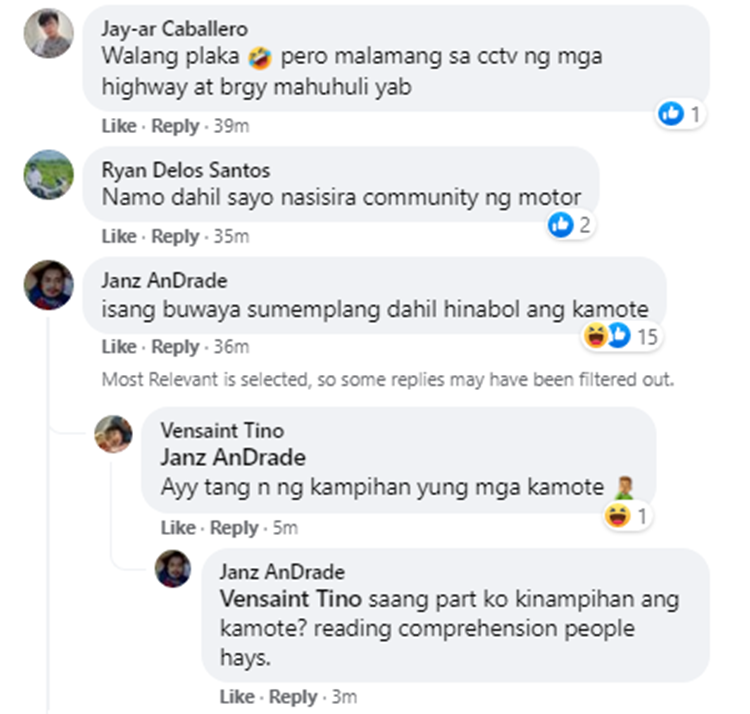
Task: Open Janz AnDrade's avatar in nested reply
Action: coord(173,569)
